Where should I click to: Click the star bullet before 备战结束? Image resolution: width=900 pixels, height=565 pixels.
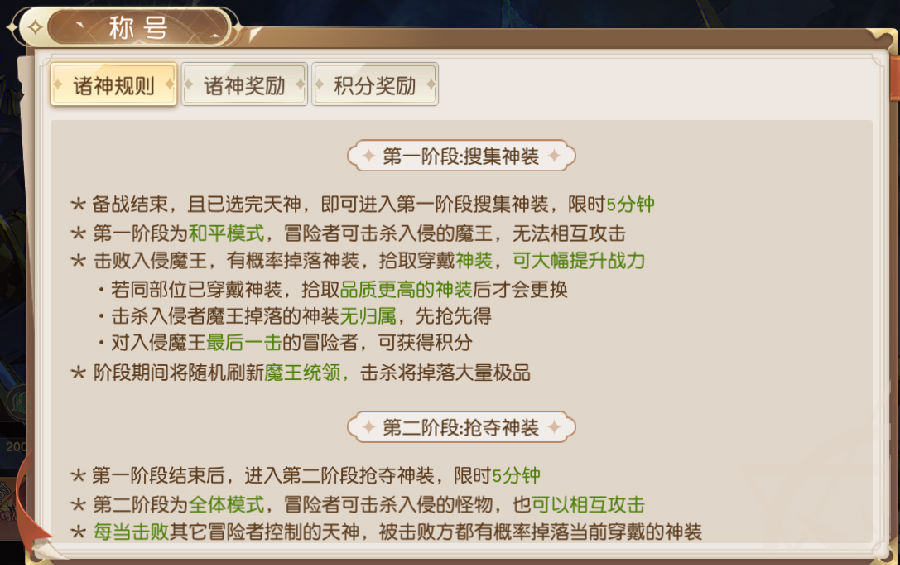pos(77,205)
